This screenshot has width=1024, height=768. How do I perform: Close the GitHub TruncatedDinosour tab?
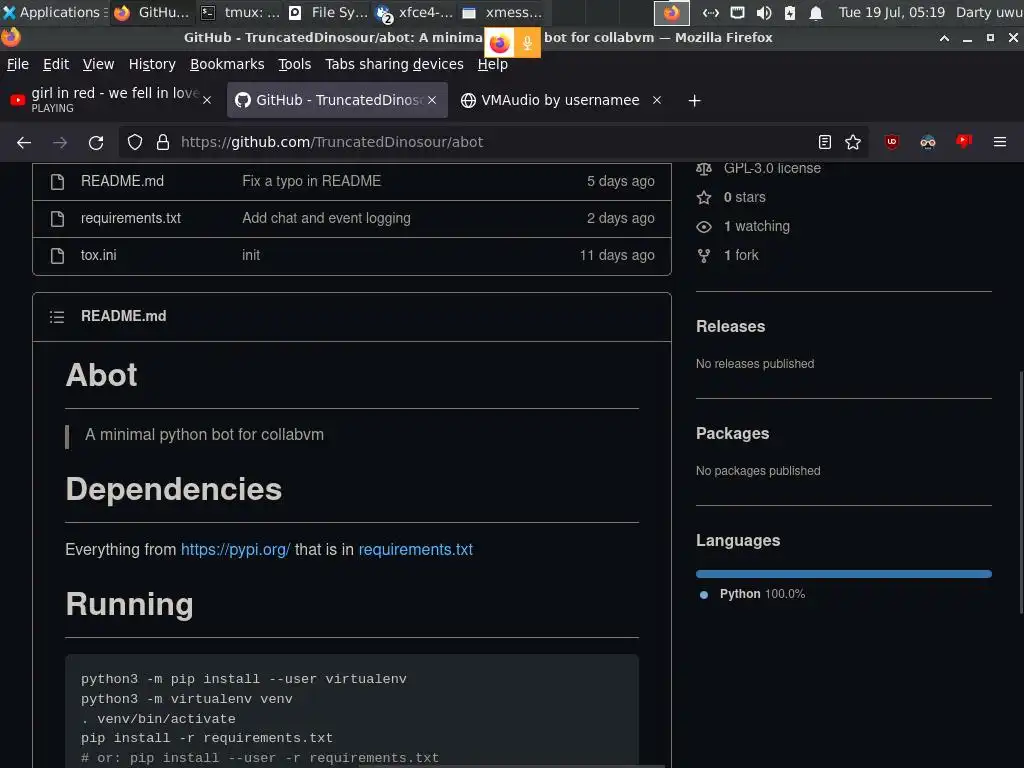432,100
